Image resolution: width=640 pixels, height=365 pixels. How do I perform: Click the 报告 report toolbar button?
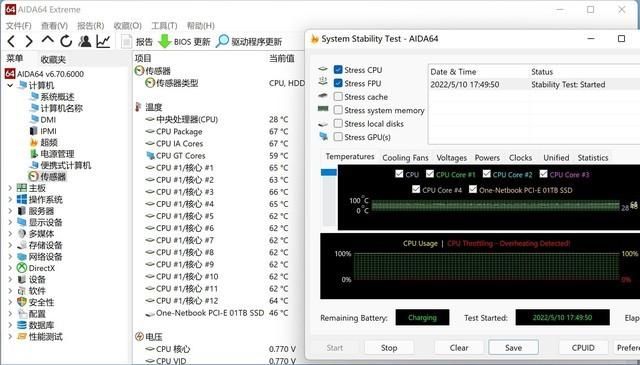137,42
